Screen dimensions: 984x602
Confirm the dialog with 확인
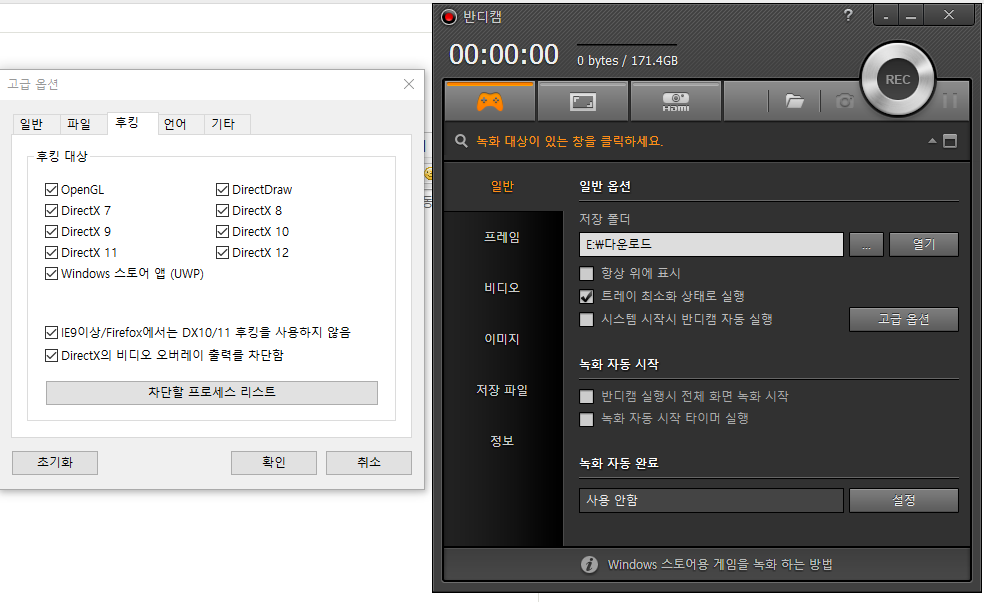click(x=274, y=463)
